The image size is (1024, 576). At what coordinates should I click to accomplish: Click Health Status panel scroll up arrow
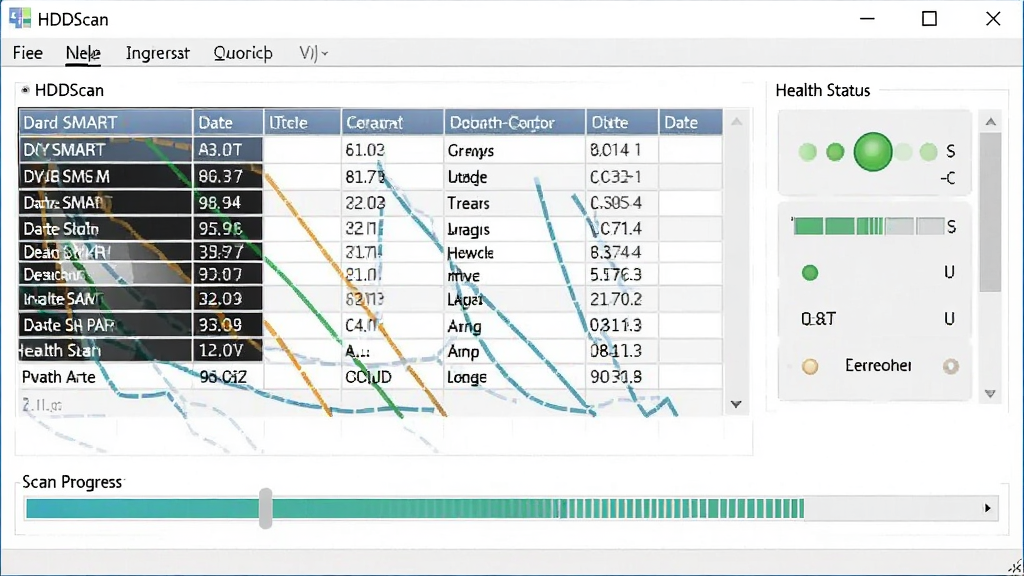pyautogui.click(x=991, y=122)
